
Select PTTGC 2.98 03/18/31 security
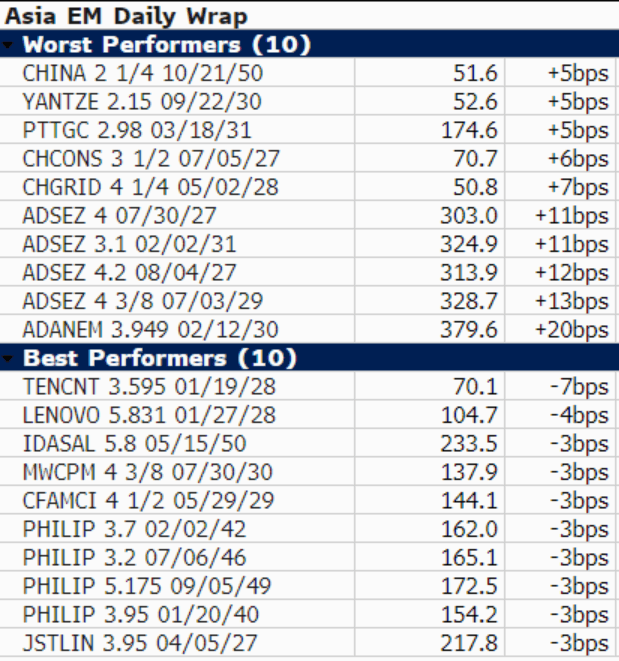coord(136,131)
